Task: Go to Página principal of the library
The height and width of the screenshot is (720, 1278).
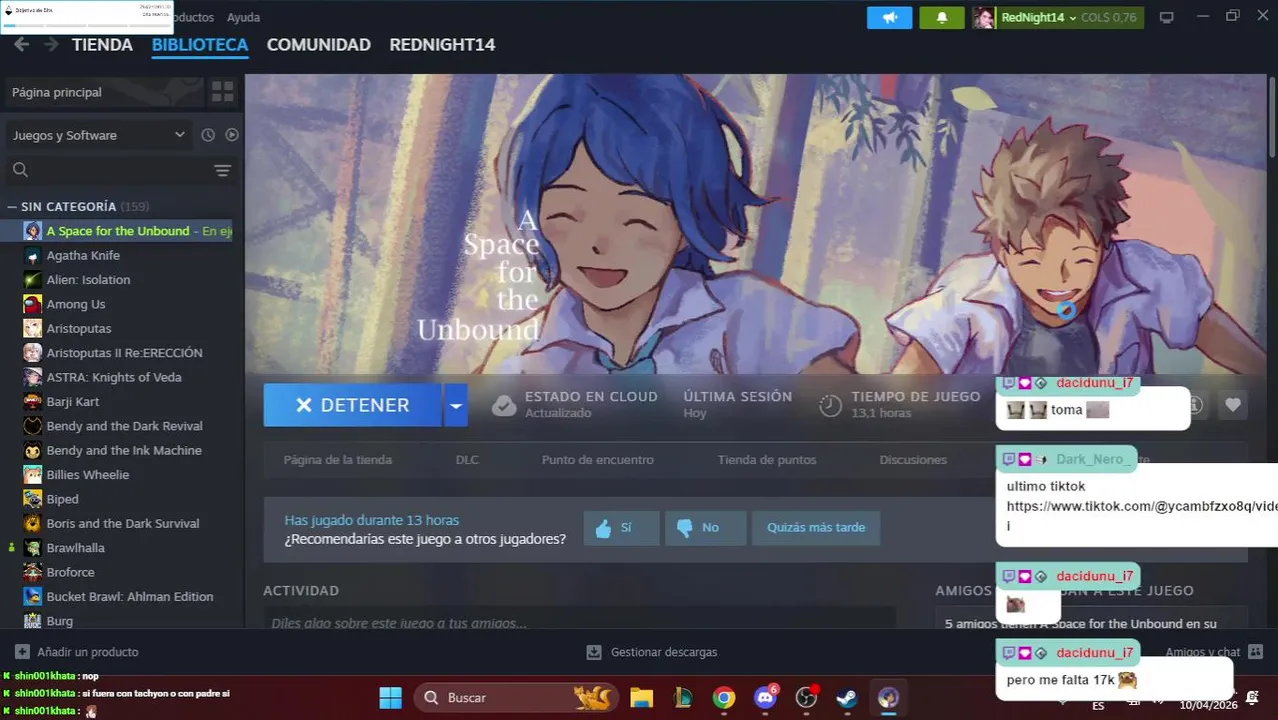Action: click(x=104, y=92)
